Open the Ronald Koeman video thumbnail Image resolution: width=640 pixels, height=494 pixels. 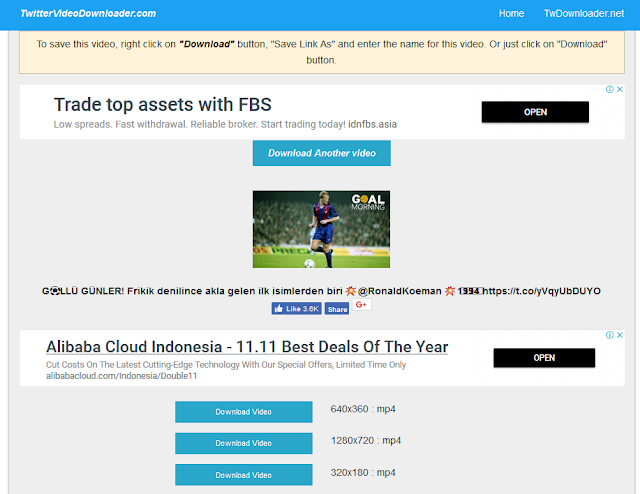click(321, 229)
